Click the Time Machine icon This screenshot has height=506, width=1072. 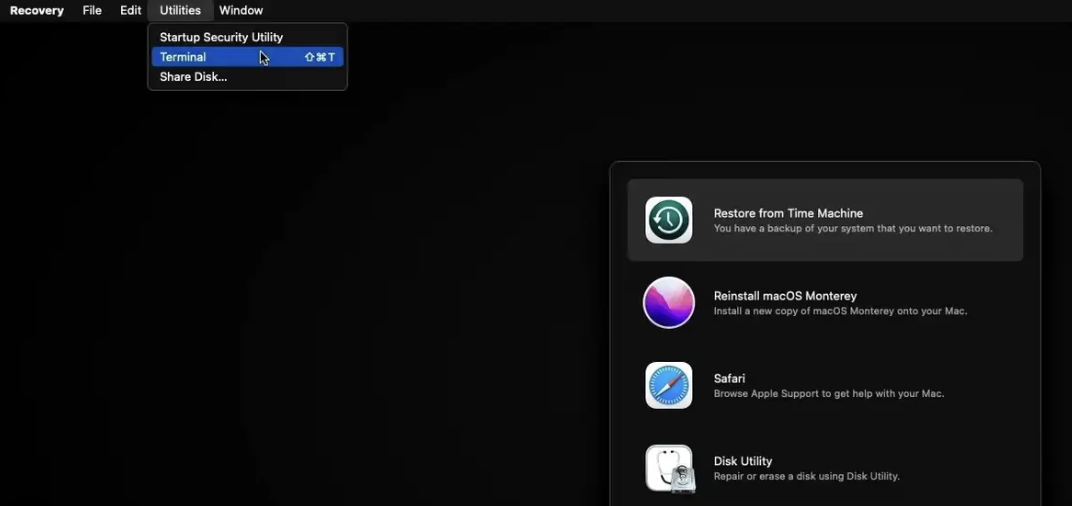click(669, 220)
